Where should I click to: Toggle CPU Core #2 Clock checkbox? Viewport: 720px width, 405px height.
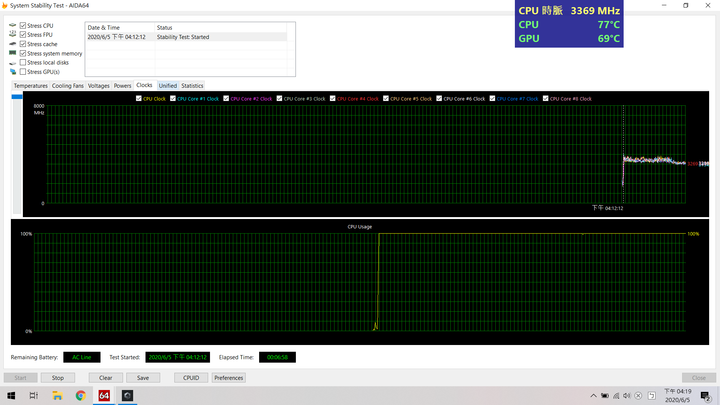(226, 98)
